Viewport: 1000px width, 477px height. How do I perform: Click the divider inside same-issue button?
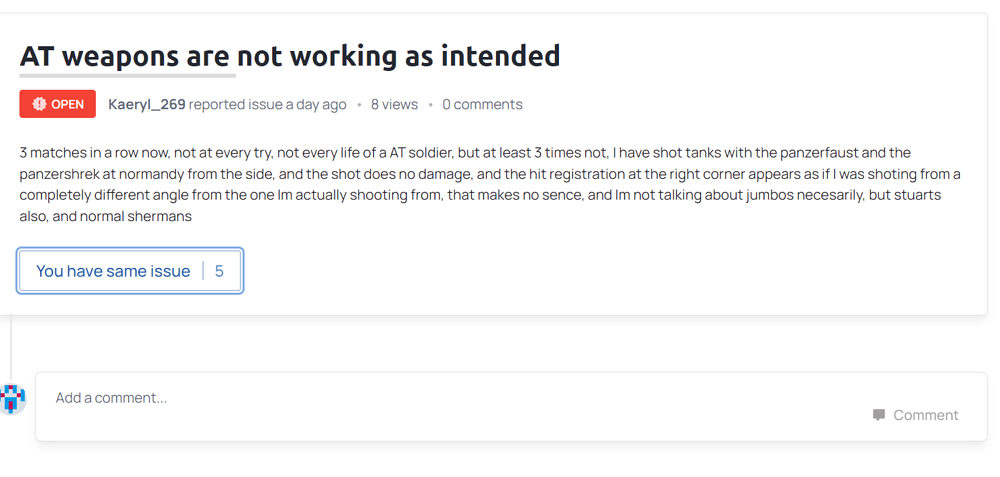pos(203,271)
